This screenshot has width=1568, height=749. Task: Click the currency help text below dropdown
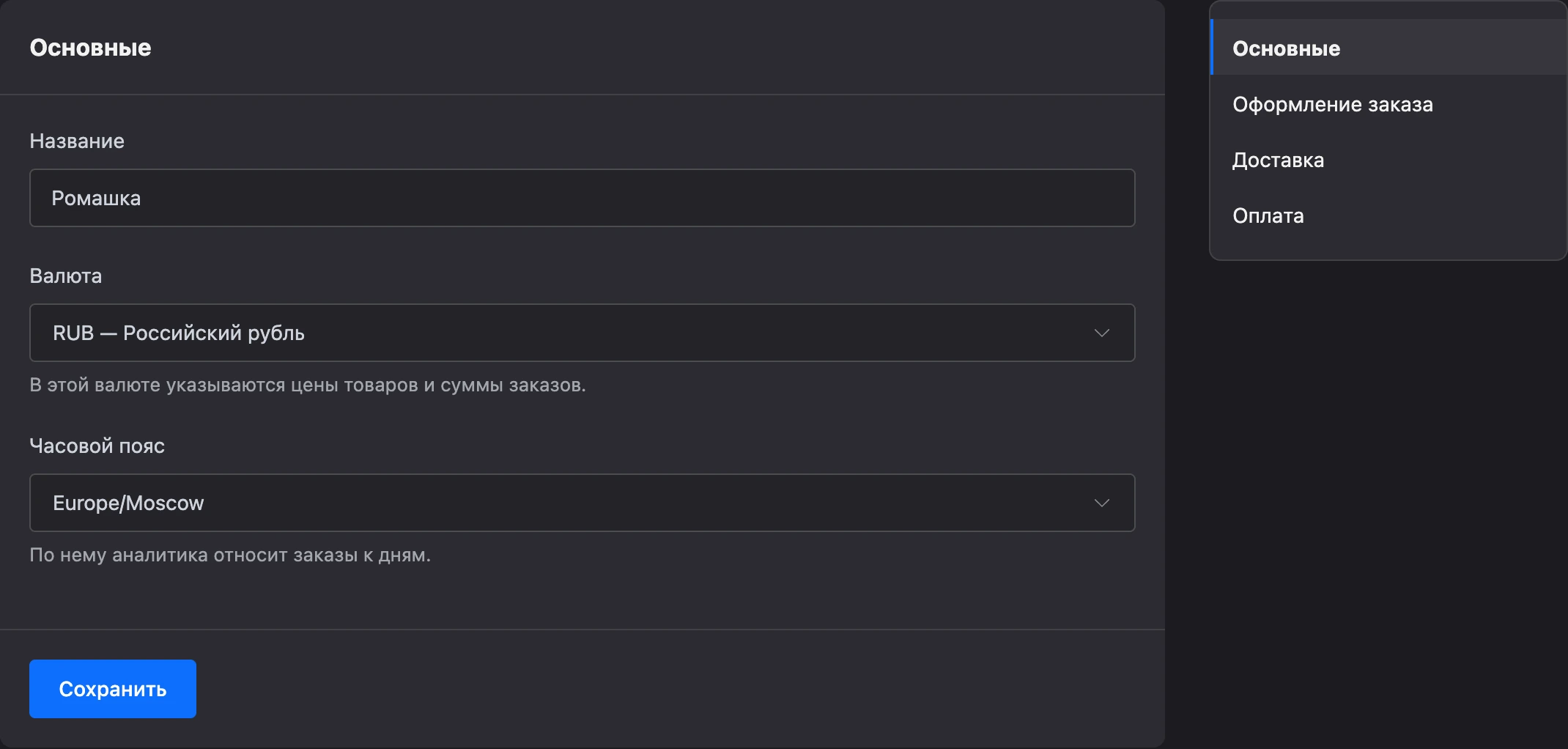coord(308,385)
